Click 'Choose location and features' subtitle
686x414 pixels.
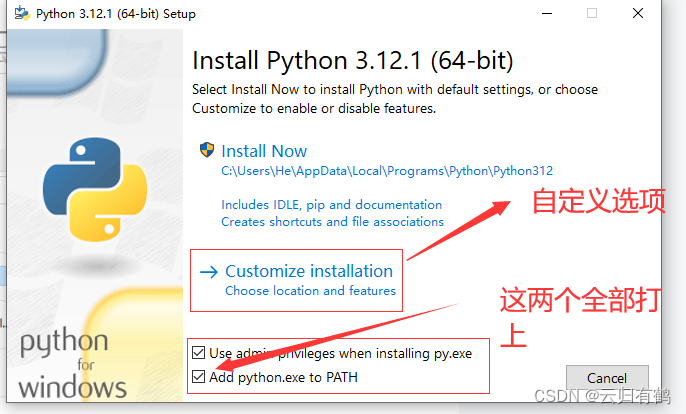(x=310, y=291)
